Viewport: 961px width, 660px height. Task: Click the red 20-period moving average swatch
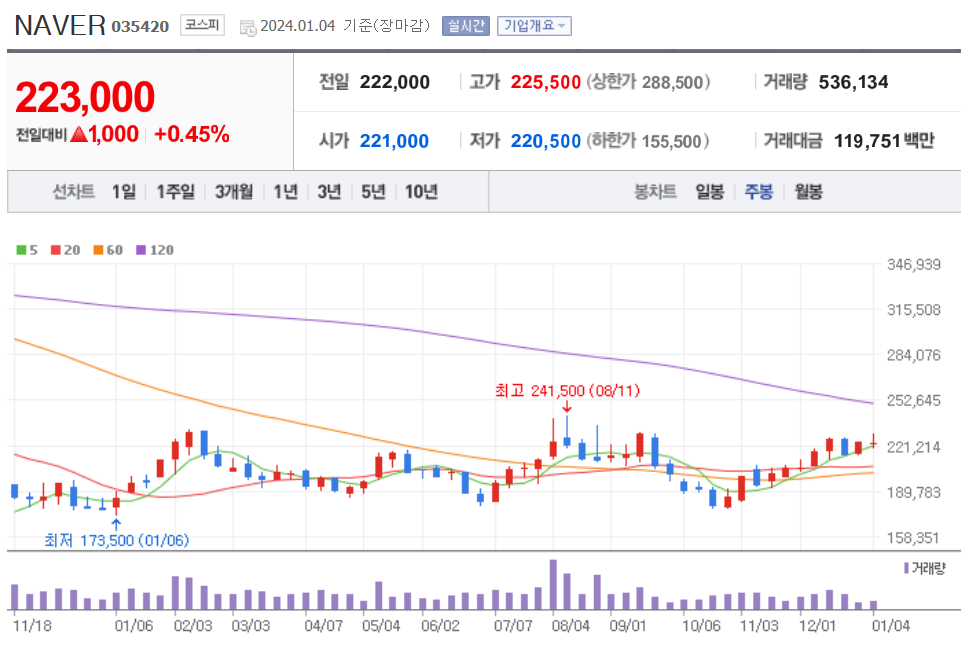coord(56,250)
